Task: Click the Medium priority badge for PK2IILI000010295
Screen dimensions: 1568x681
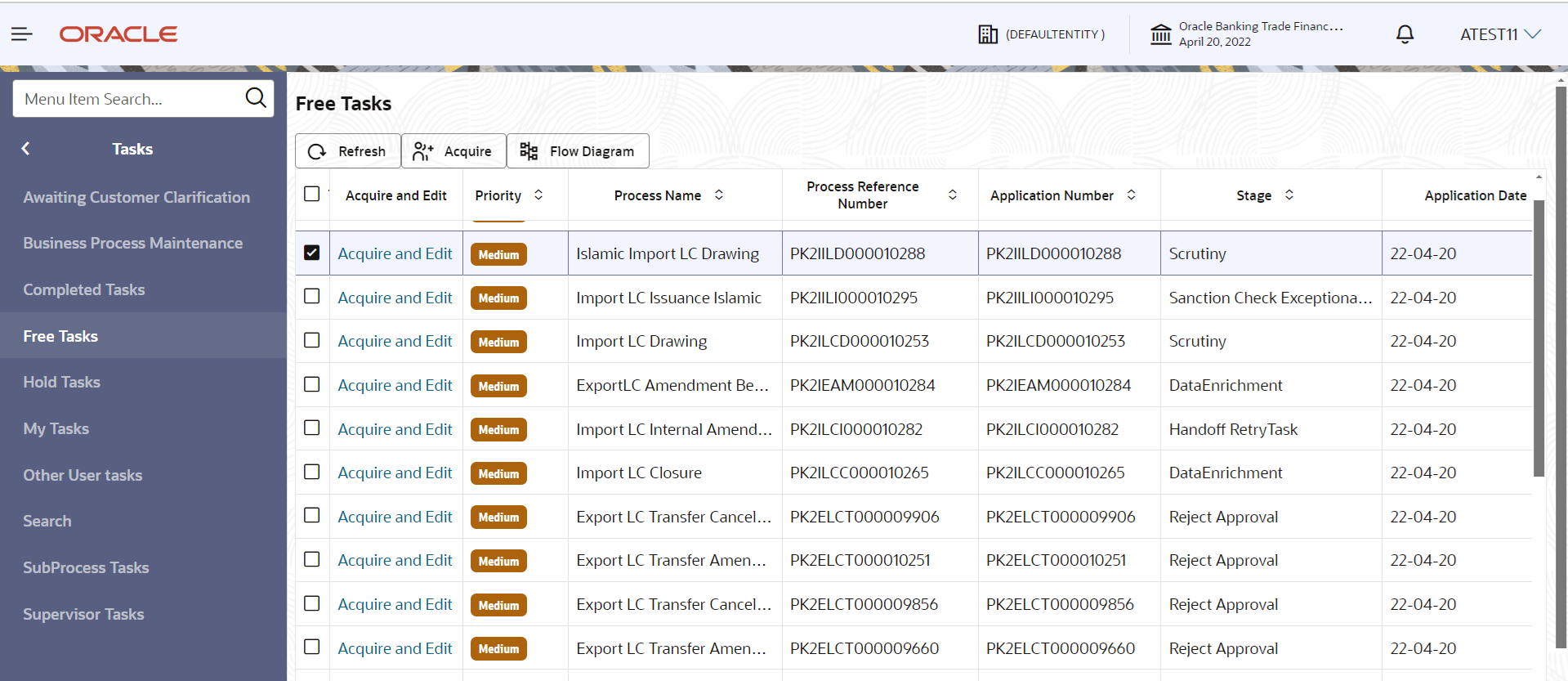Action: pos(498,298)
